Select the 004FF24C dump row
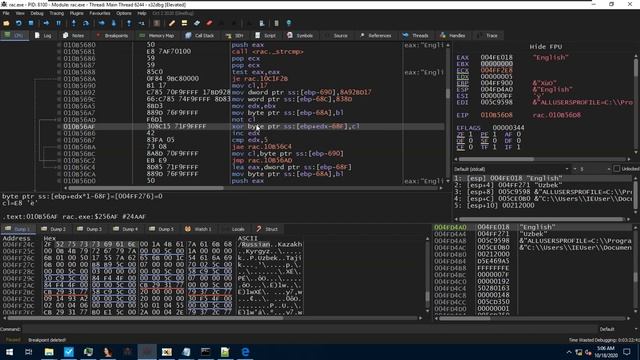This screenshot has width=640, height=360. pyautogui.click(x=153, y=244)
